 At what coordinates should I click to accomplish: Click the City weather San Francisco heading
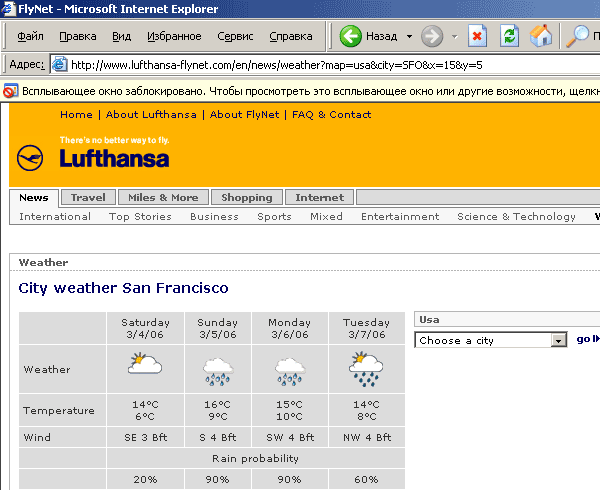pos(123,288)
